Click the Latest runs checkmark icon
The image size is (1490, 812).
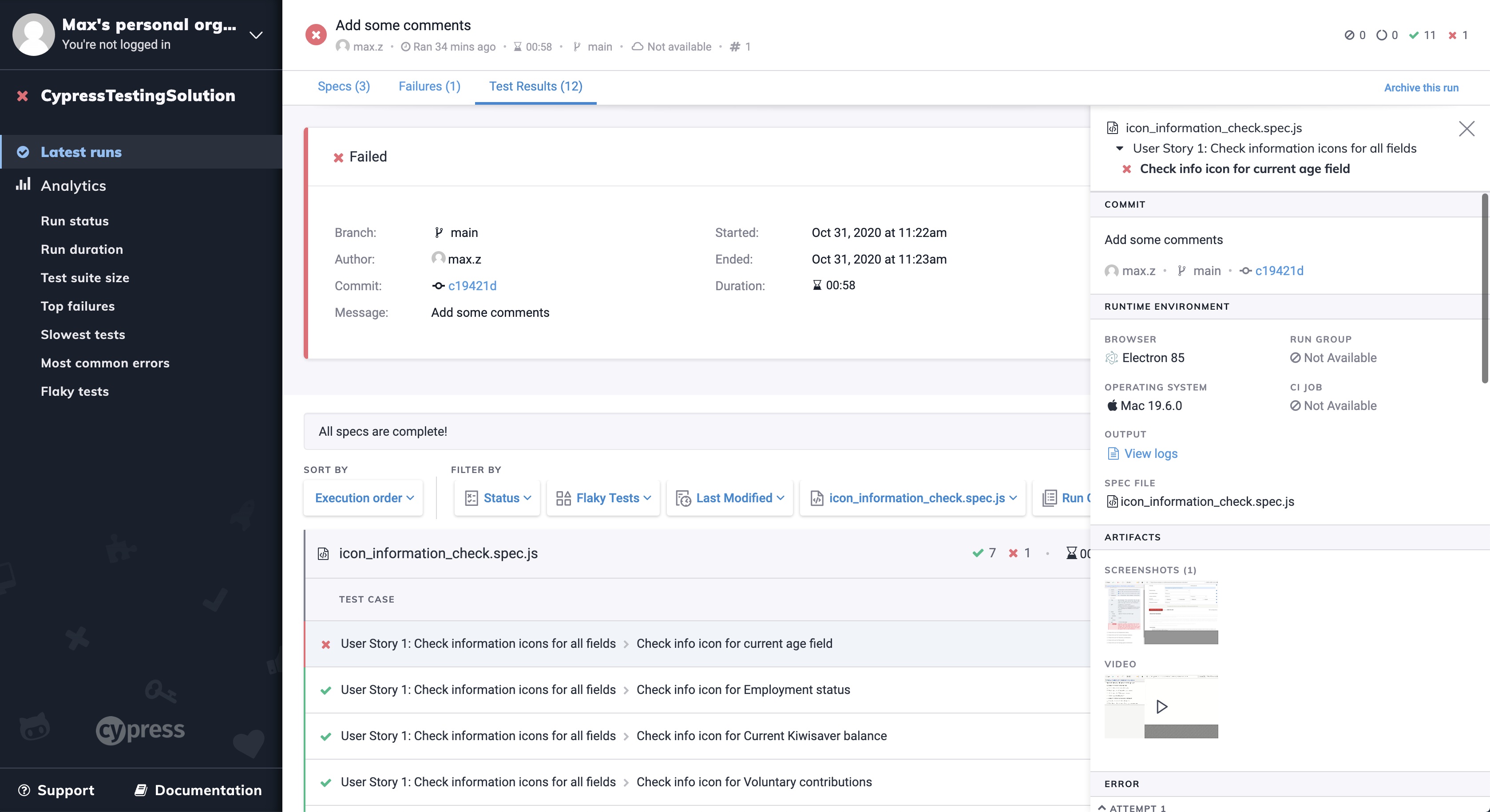[23, 152]
